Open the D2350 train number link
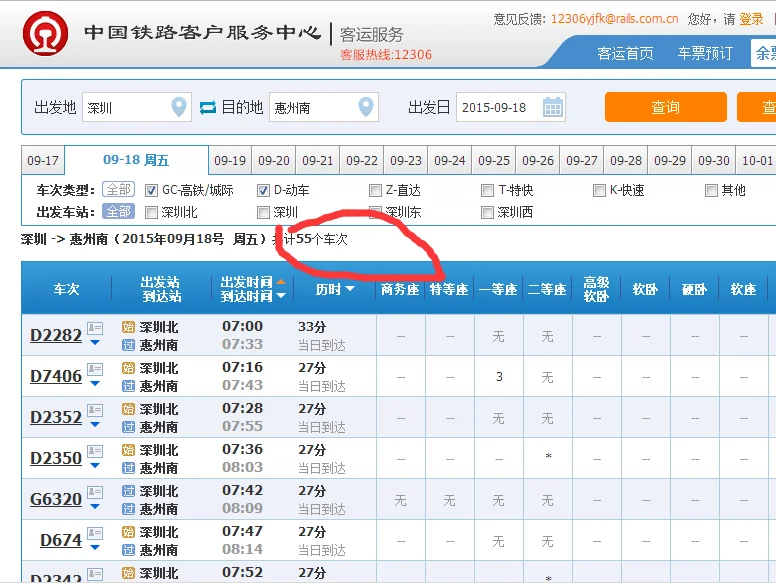The image size is (776, 583). pos(56,458)
